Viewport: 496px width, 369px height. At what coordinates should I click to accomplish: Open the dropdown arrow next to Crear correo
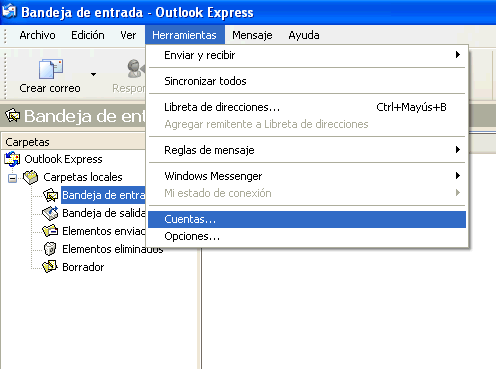click(x=94, y=74)
